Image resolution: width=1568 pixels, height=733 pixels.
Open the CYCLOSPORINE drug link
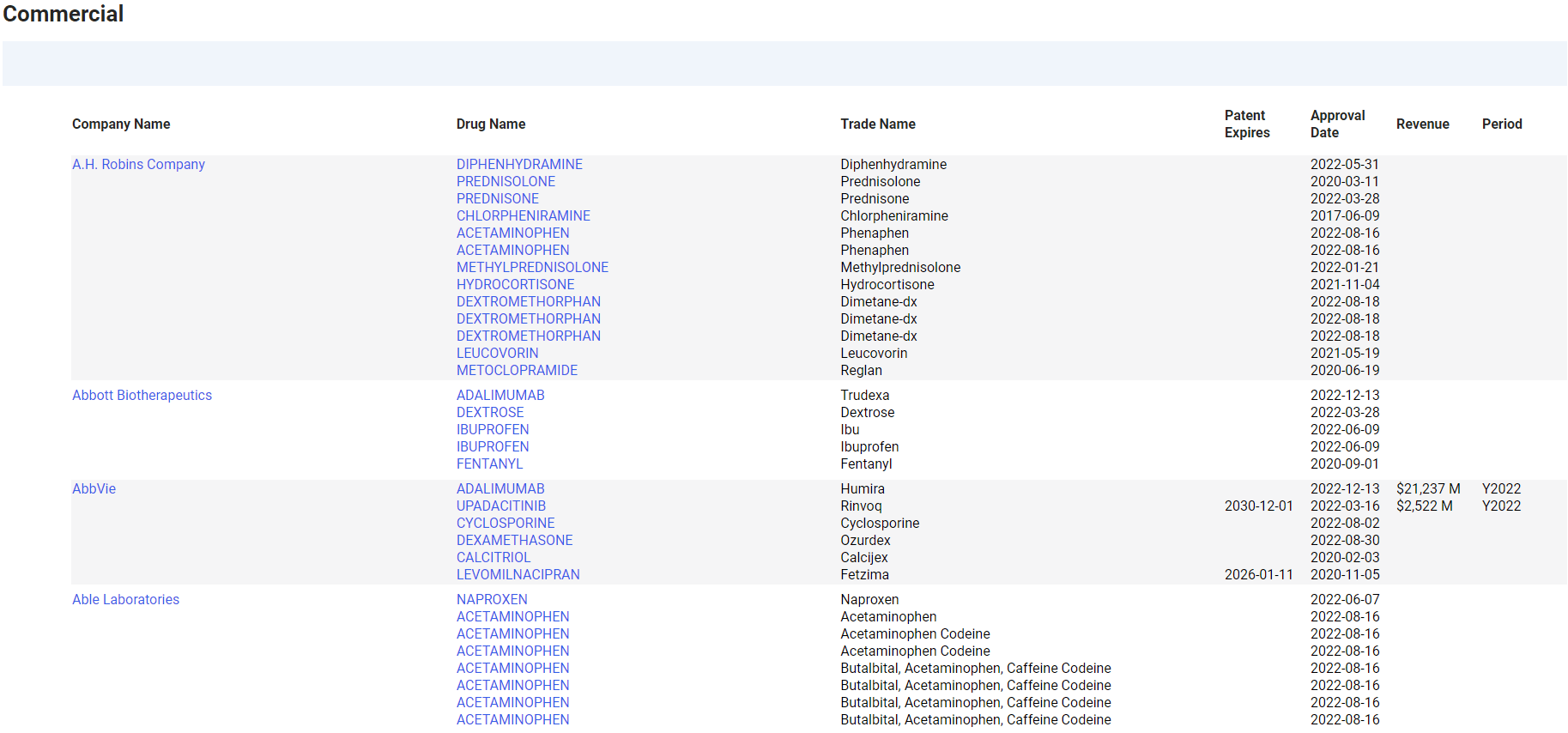click(506, 523)
